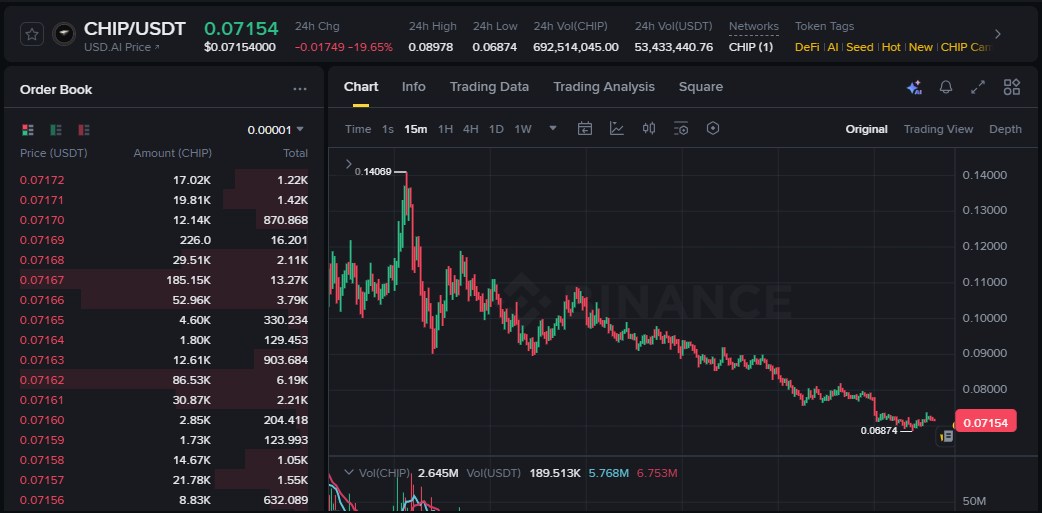This screenshot has width=1042, height=513.
Task: Collapse the Vol(CHIP) indicator chevron
Action: coord(348,472)
